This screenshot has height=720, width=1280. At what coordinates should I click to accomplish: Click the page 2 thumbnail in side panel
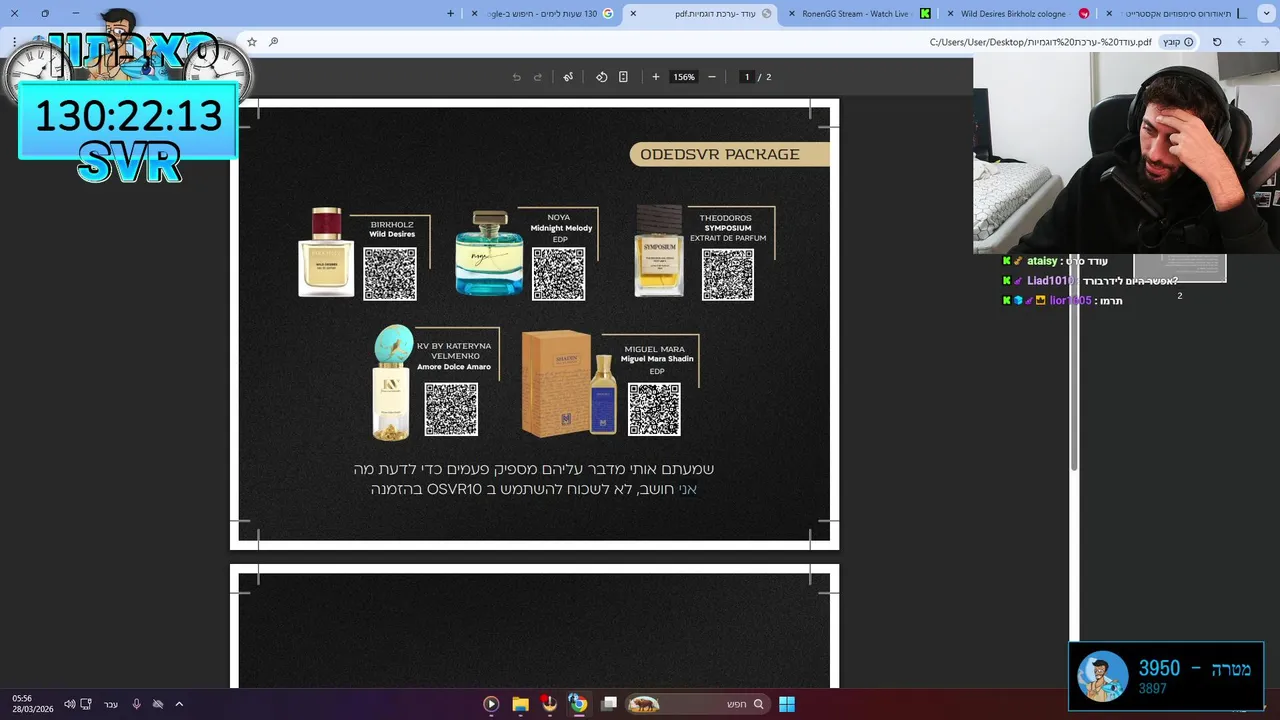coord(1180,268)
